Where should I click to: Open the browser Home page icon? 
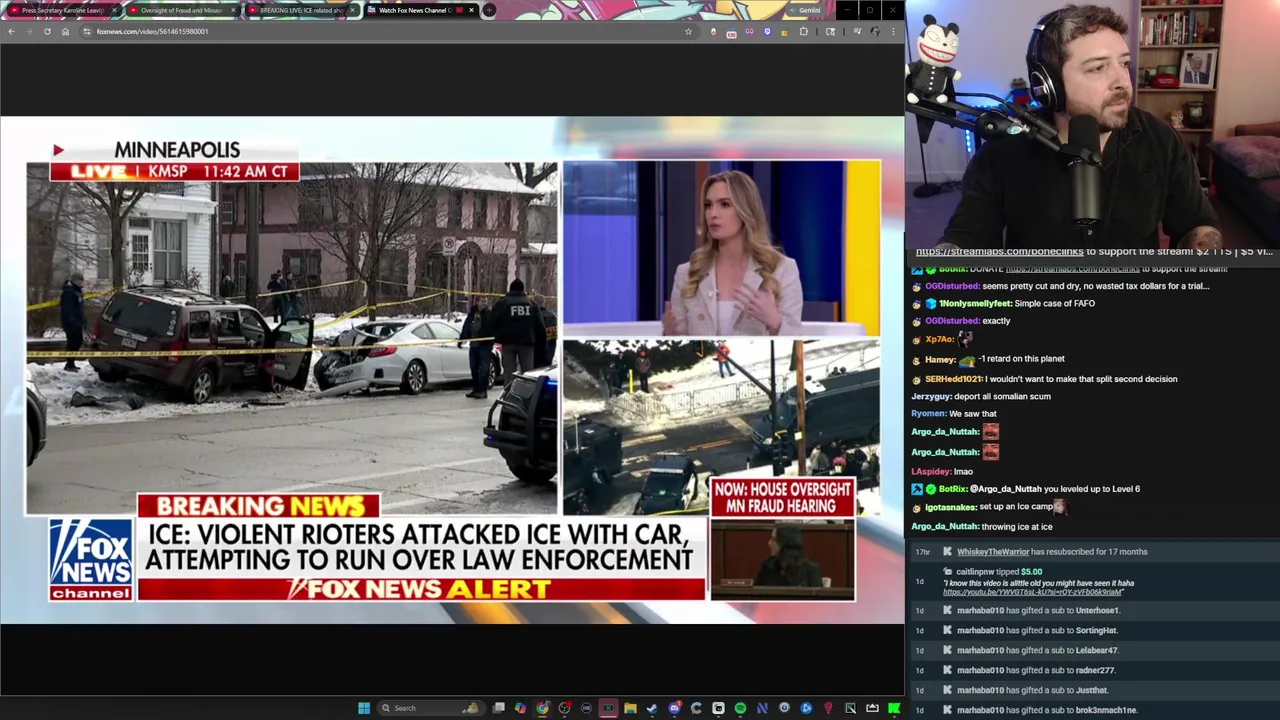click(65, 31)
